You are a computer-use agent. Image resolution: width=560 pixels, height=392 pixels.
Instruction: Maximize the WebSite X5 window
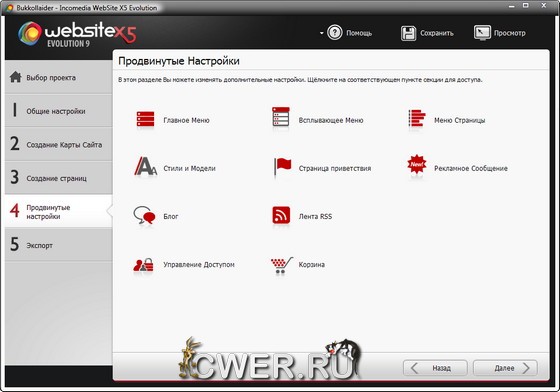[526, 5]
